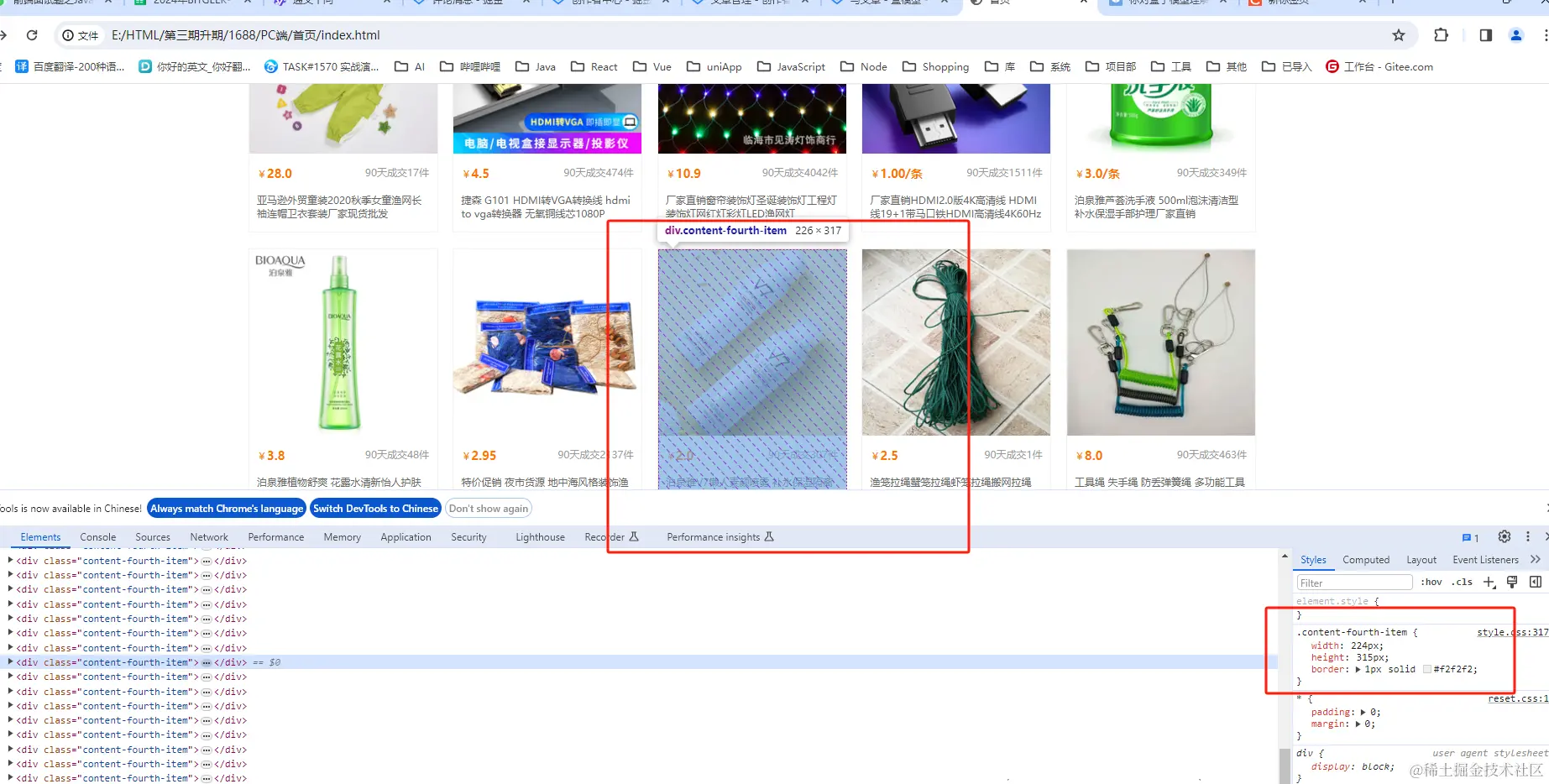This screenshot has height=784, width=1549.
Task: Expand the selected $0 content-fourth-item node arrow
Action: click(x=10, y=662)
